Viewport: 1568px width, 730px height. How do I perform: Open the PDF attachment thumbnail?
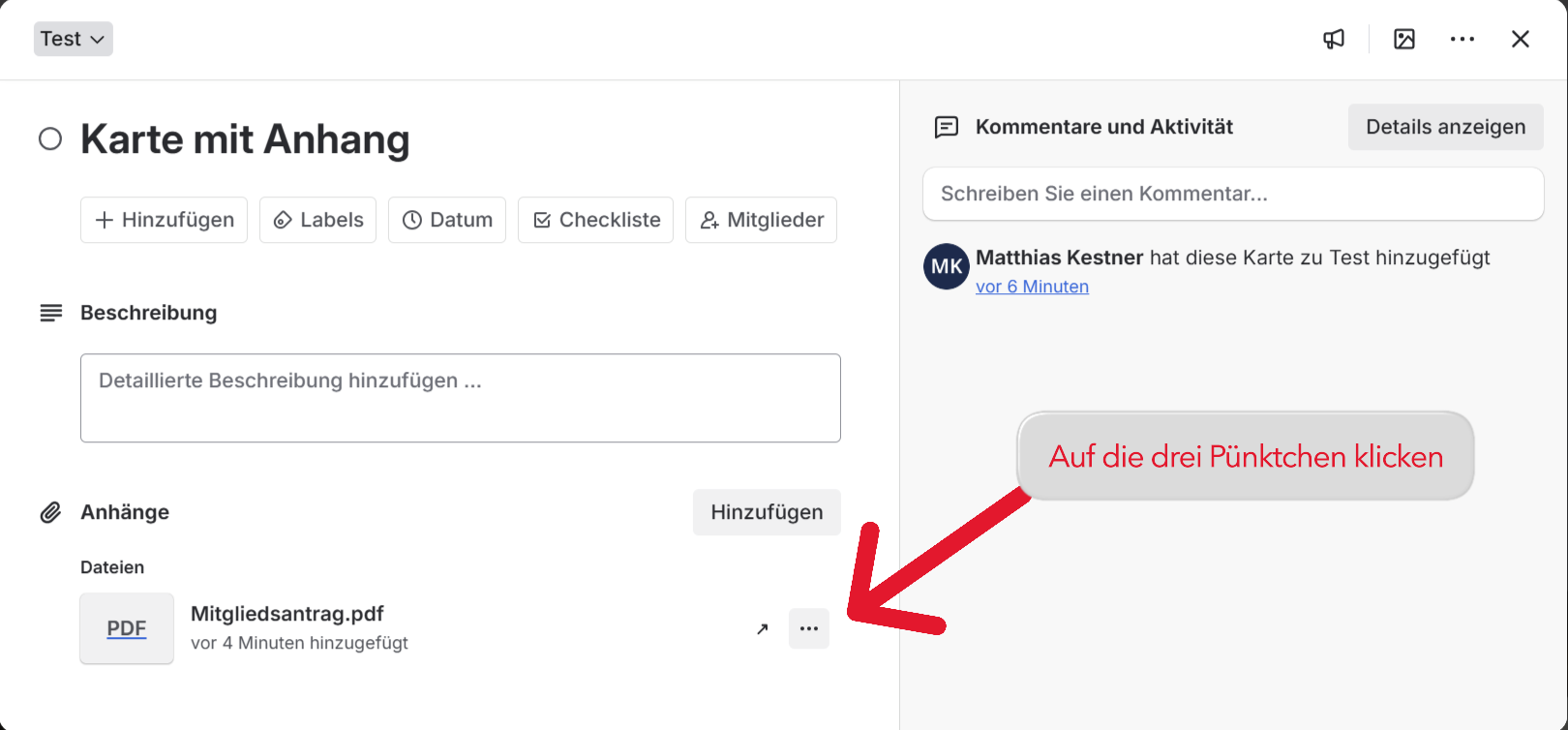coord(127,628)
